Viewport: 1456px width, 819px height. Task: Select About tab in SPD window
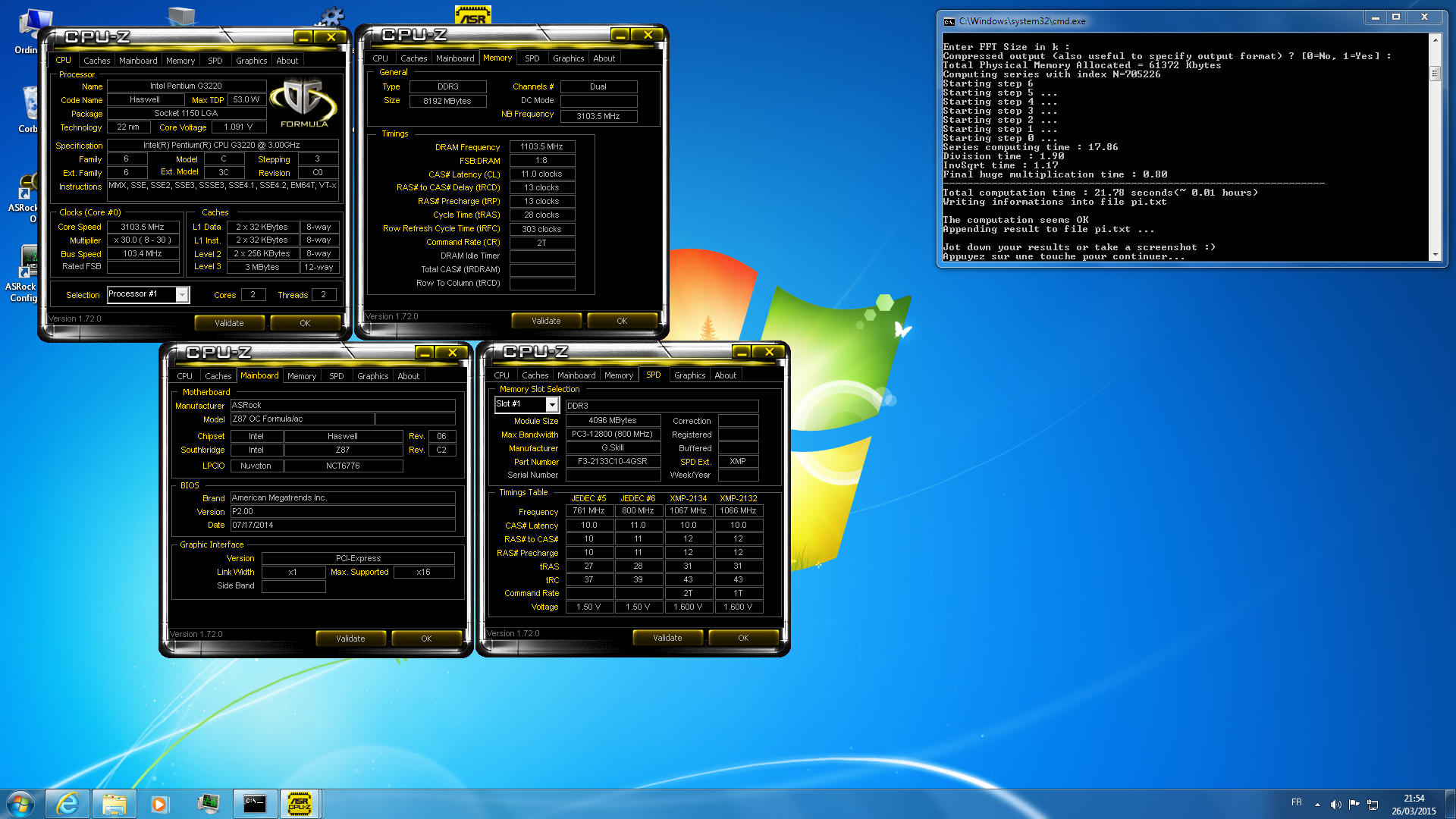[725, 375]
